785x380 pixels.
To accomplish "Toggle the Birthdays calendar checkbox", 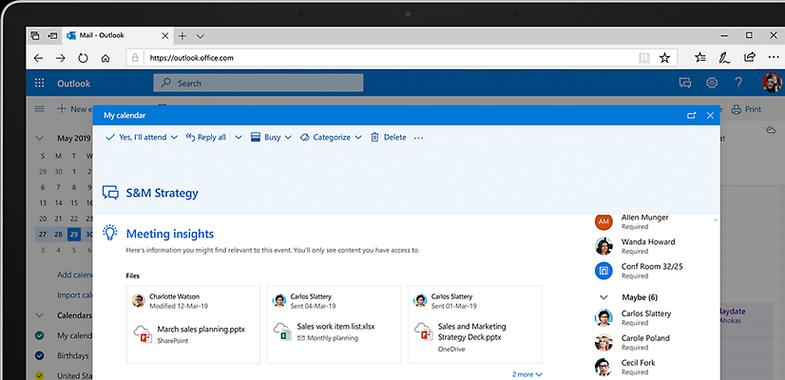I will (40, 355).
